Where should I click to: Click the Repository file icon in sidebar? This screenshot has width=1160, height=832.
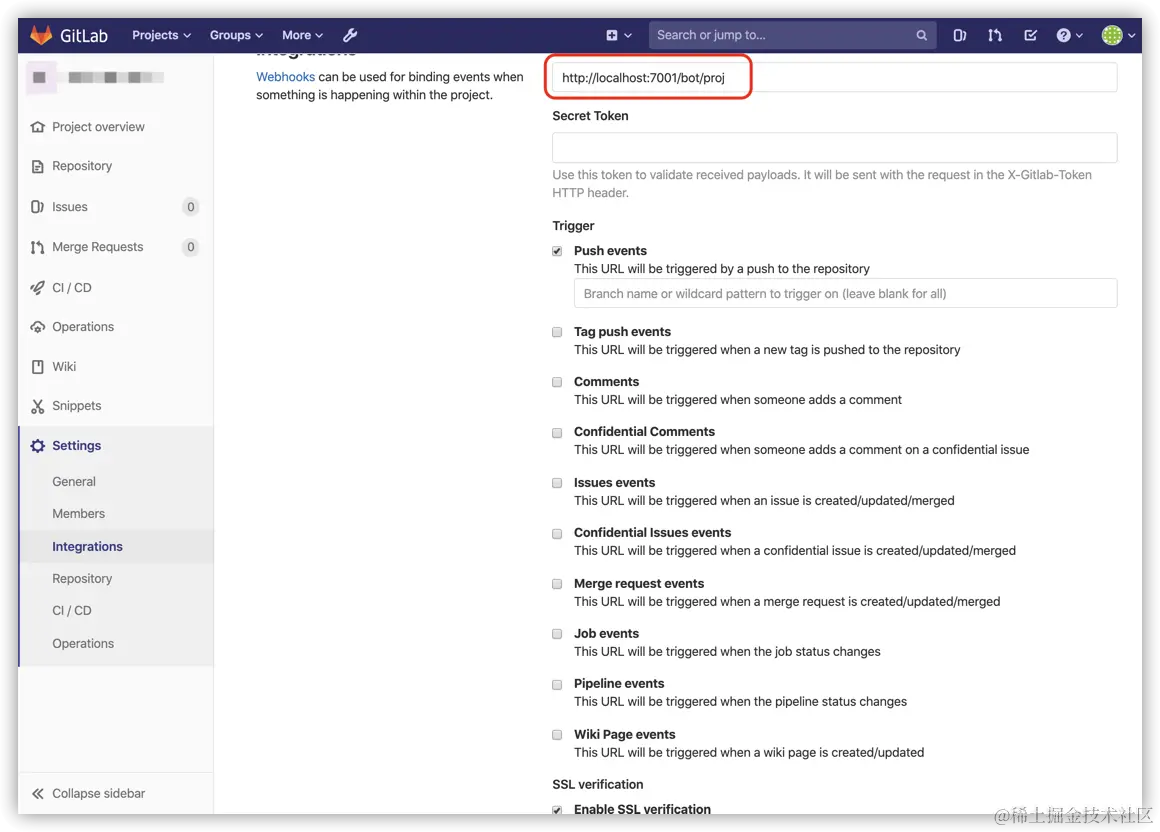[x=38, y=166]
